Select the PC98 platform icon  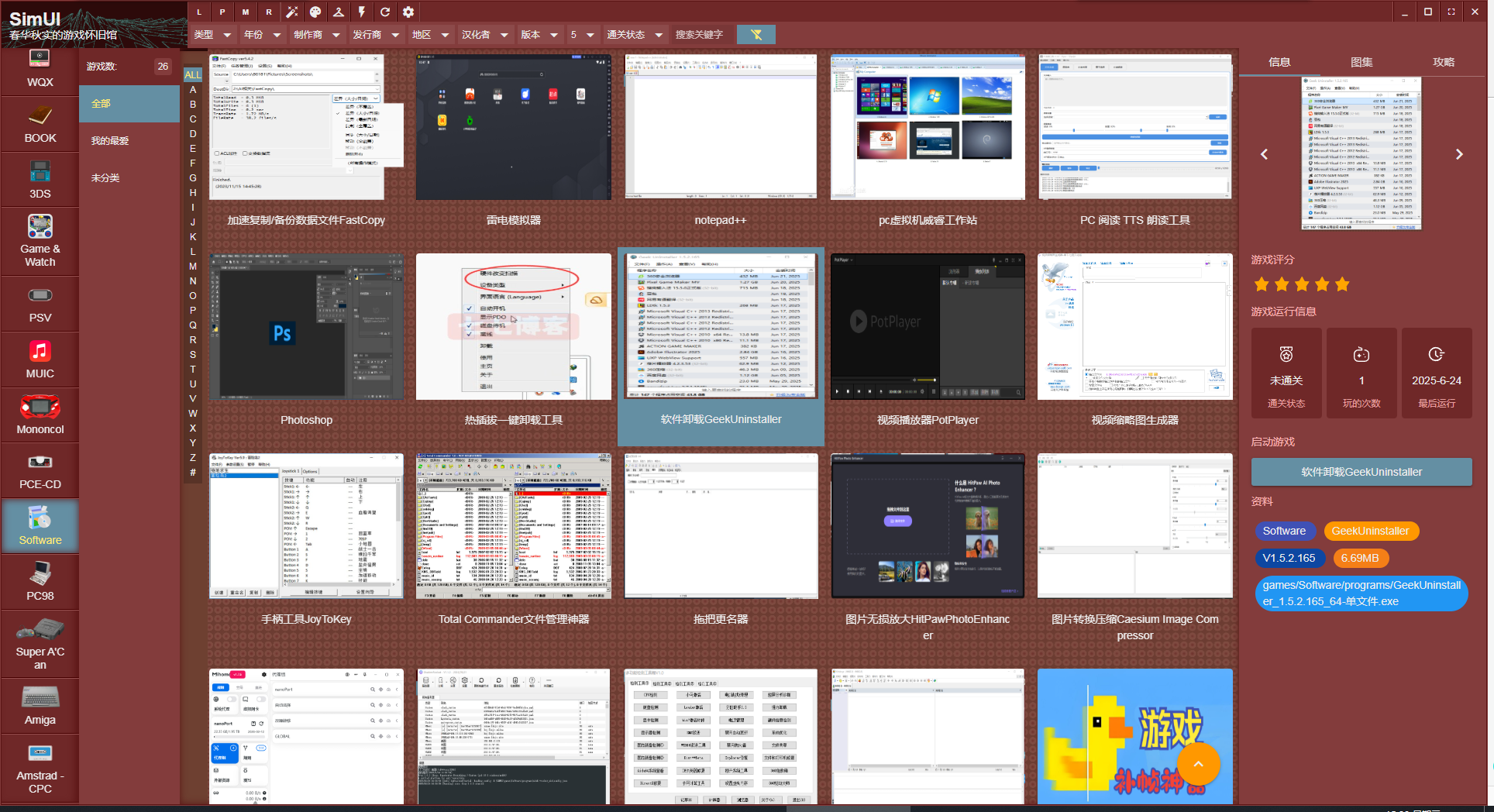pyautogui.click(x=40, y=582)
